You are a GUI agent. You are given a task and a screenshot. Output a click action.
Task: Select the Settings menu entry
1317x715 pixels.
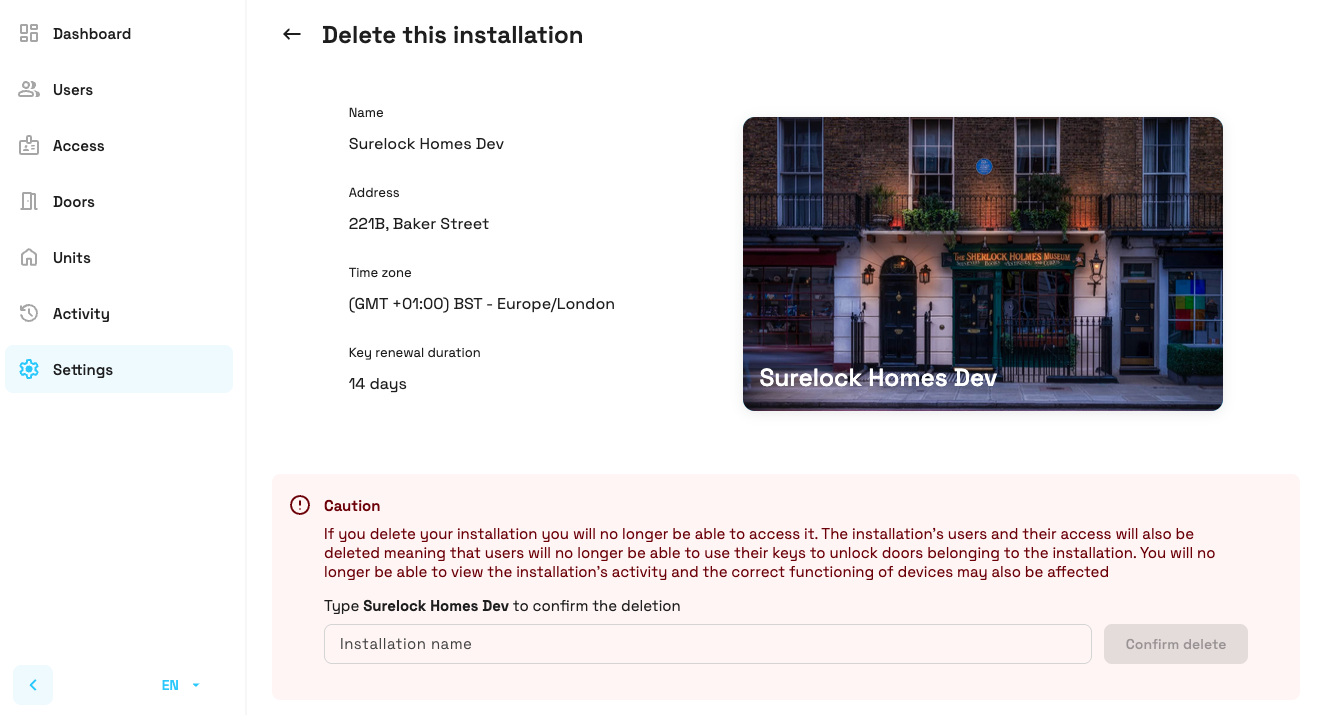click(119, 370)
